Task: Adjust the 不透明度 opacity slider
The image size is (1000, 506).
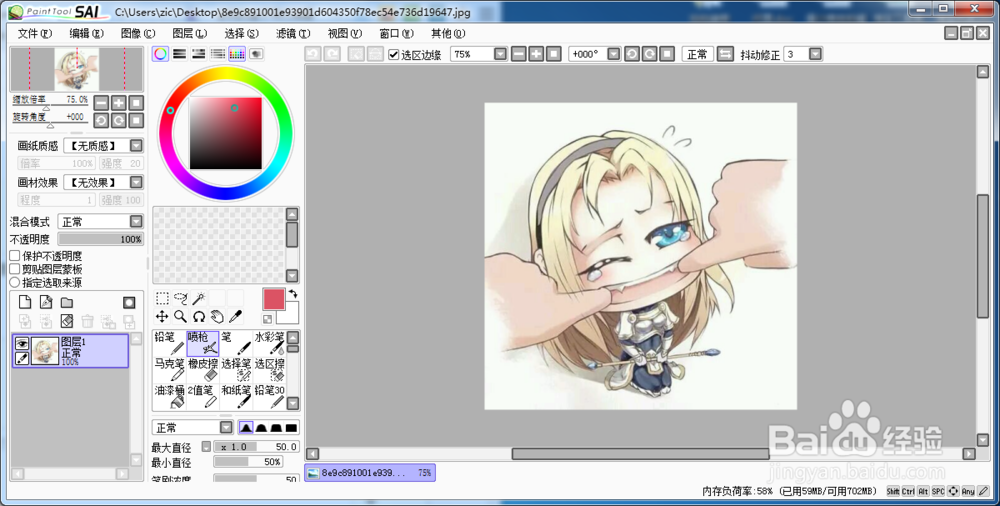Action: click(101, 239)
